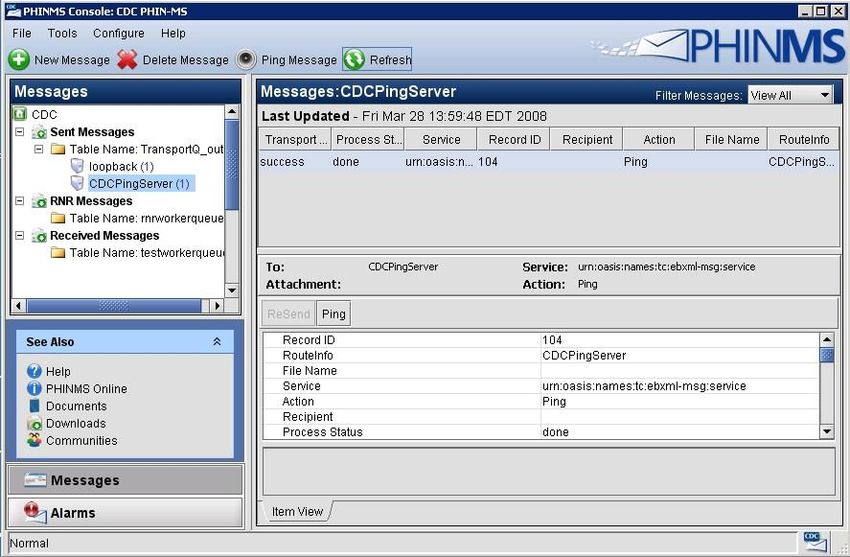Click the Downloads icon in See Also

tap(34, 423)
